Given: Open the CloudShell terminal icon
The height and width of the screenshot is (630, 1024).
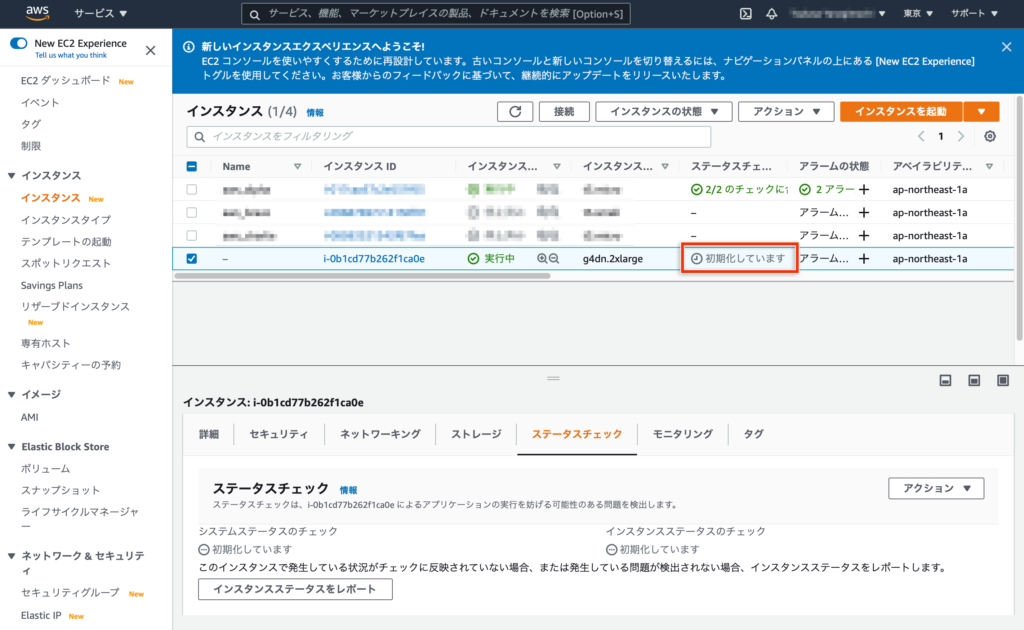Looking at the screenshot, I should [745, 14].
